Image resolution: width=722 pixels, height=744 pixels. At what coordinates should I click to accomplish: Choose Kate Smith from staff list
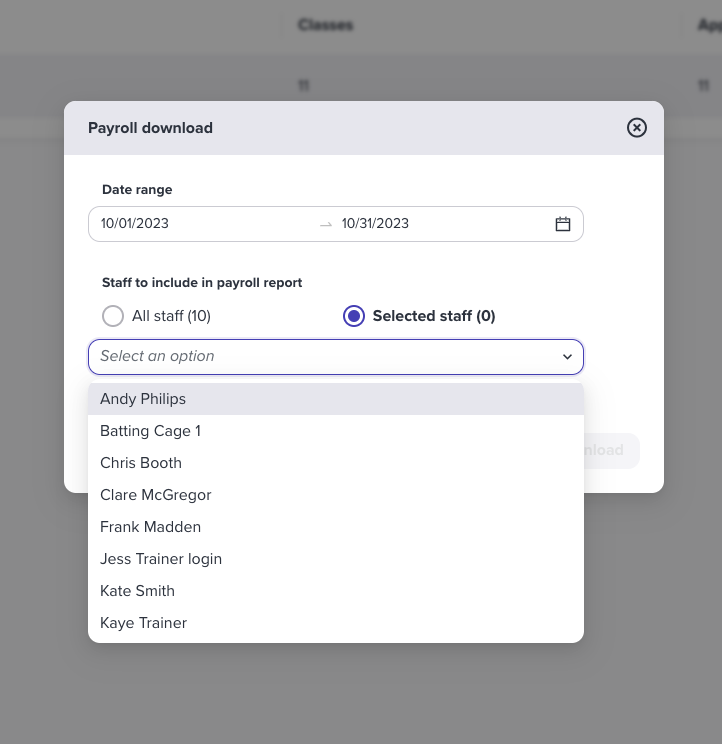pos(336,591)
